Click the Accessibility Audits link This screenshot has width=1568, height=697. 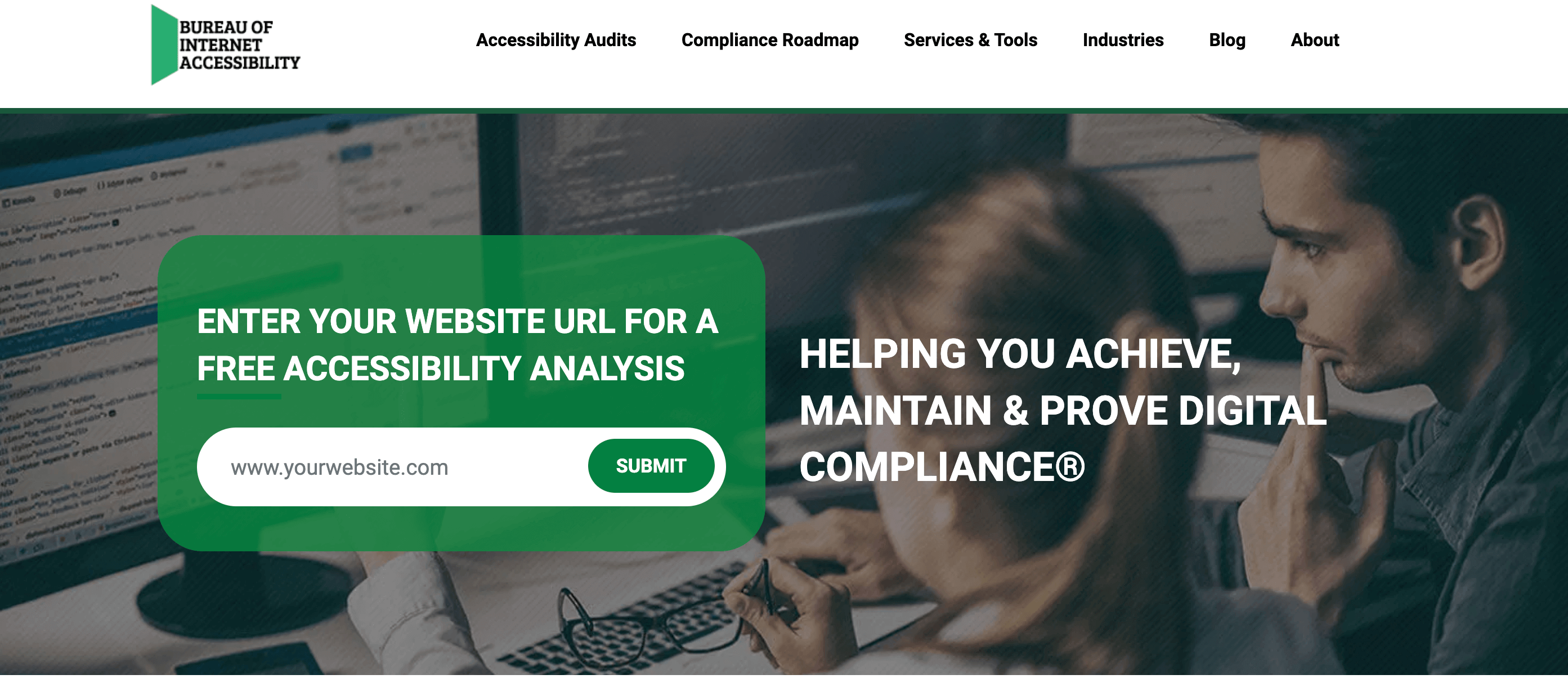click(556, 40)
